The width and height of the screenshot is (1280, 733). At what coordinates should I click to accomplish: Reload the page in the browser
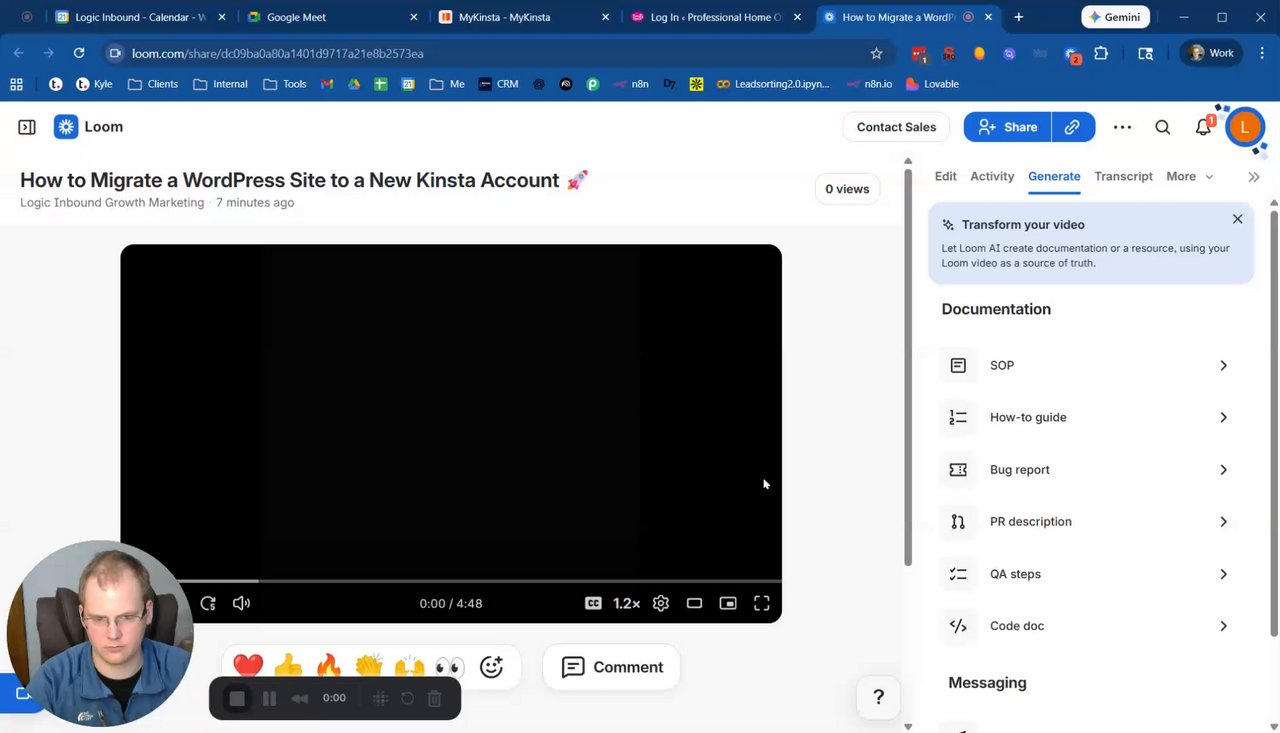79,53
